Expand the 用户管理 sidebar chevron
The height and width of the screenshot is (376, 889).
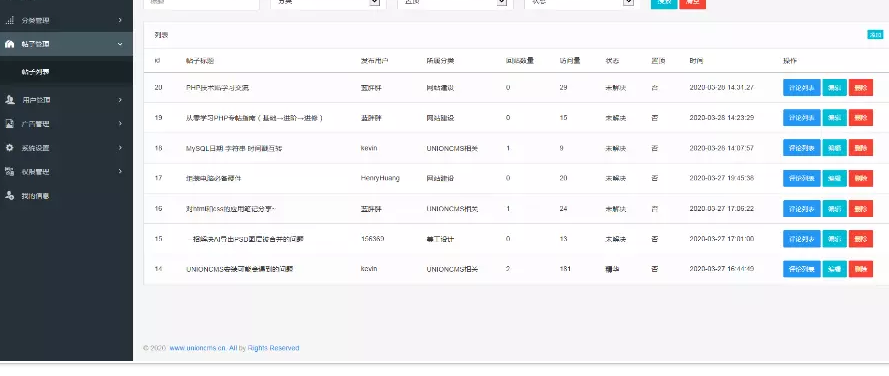point(120,100)
